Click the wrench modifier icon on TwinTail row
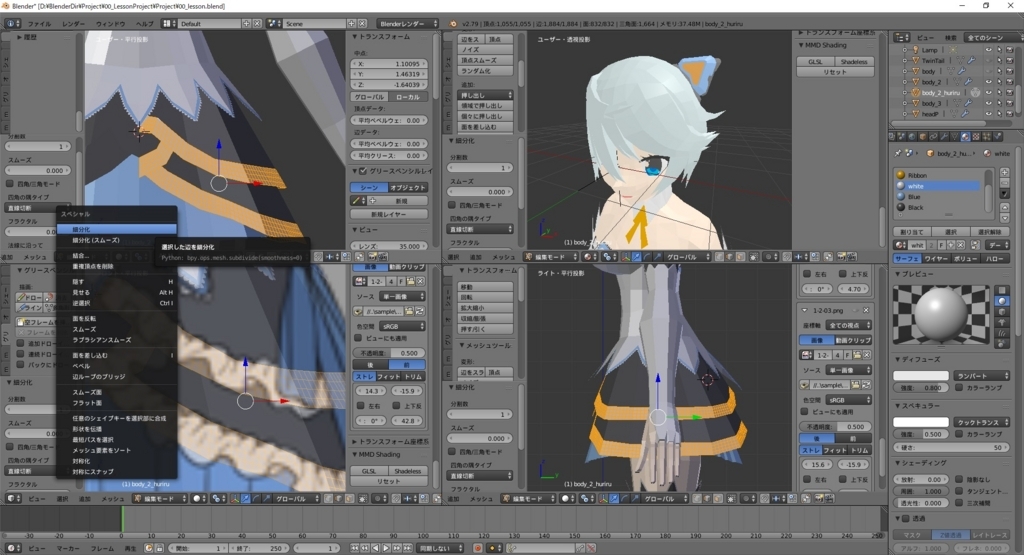Viewport: 1024px width, 555px height. [972, 60]
